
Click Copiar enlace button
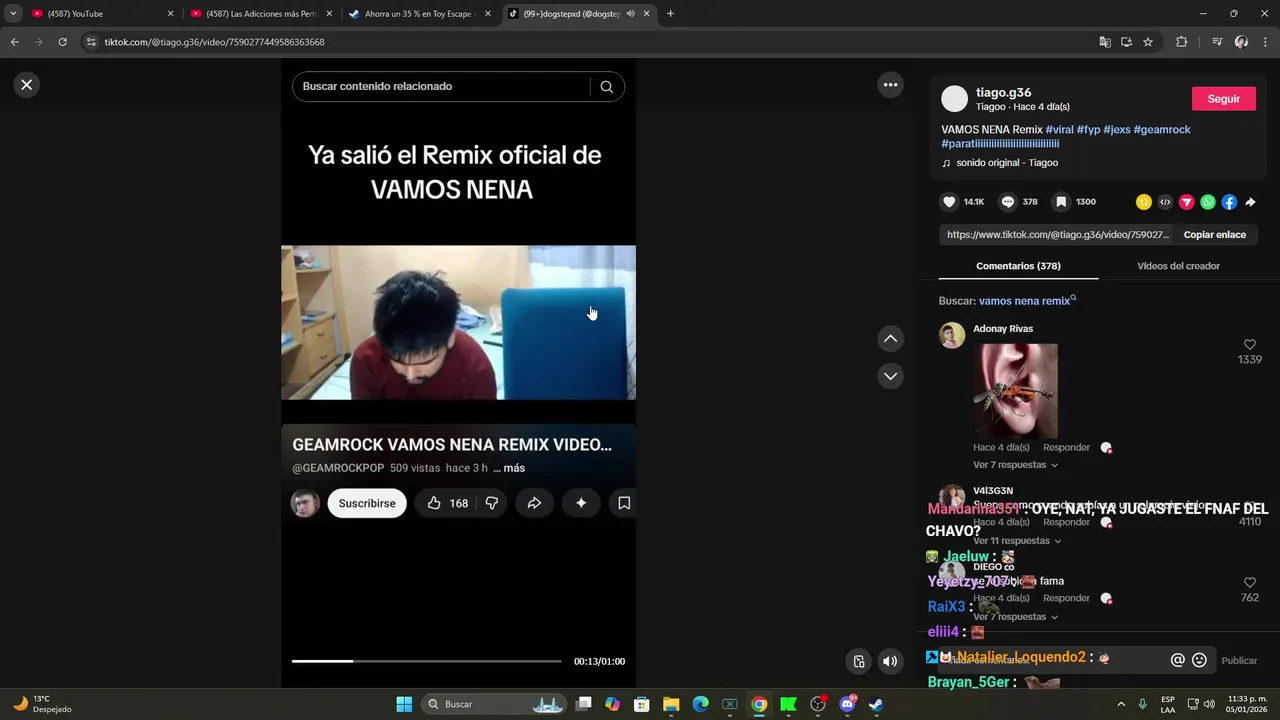pyautogui.click(x=1215, y=235)
